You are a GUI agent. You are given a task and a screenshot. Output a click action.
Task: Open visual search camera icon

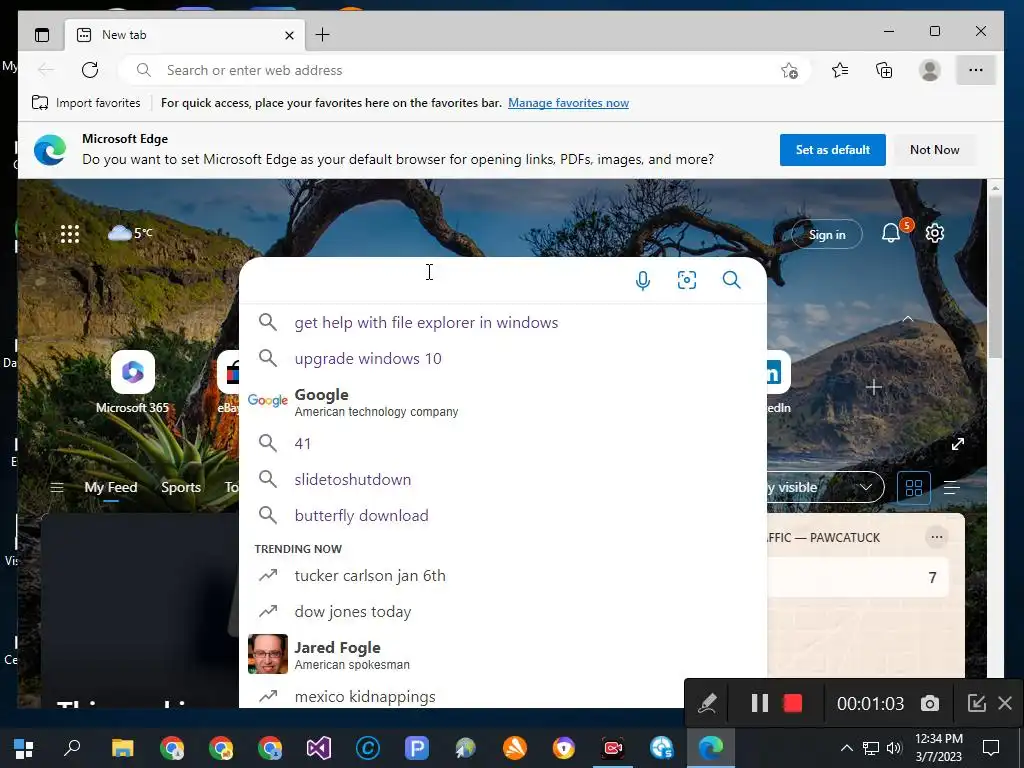[687, 280]
